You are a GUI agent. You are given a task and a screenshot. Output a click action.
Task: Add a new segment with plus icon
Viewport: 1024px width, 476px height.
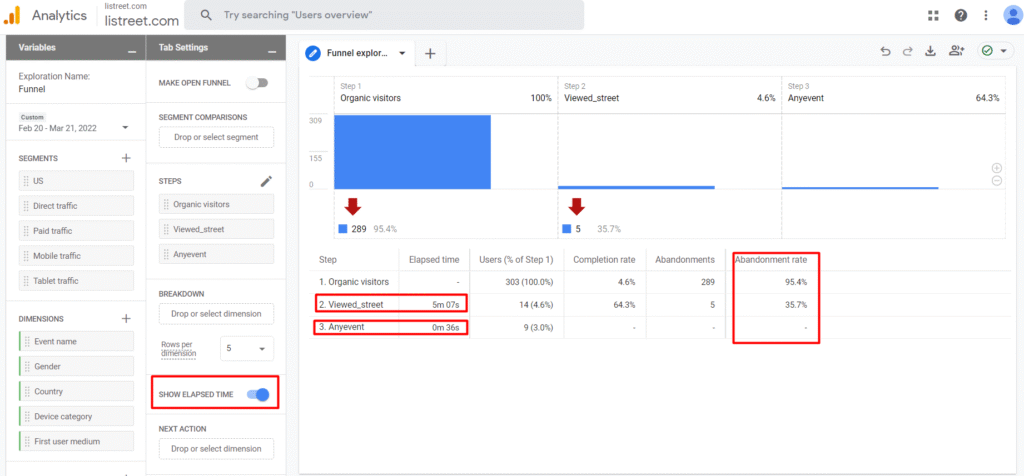[x=126, y=158]
